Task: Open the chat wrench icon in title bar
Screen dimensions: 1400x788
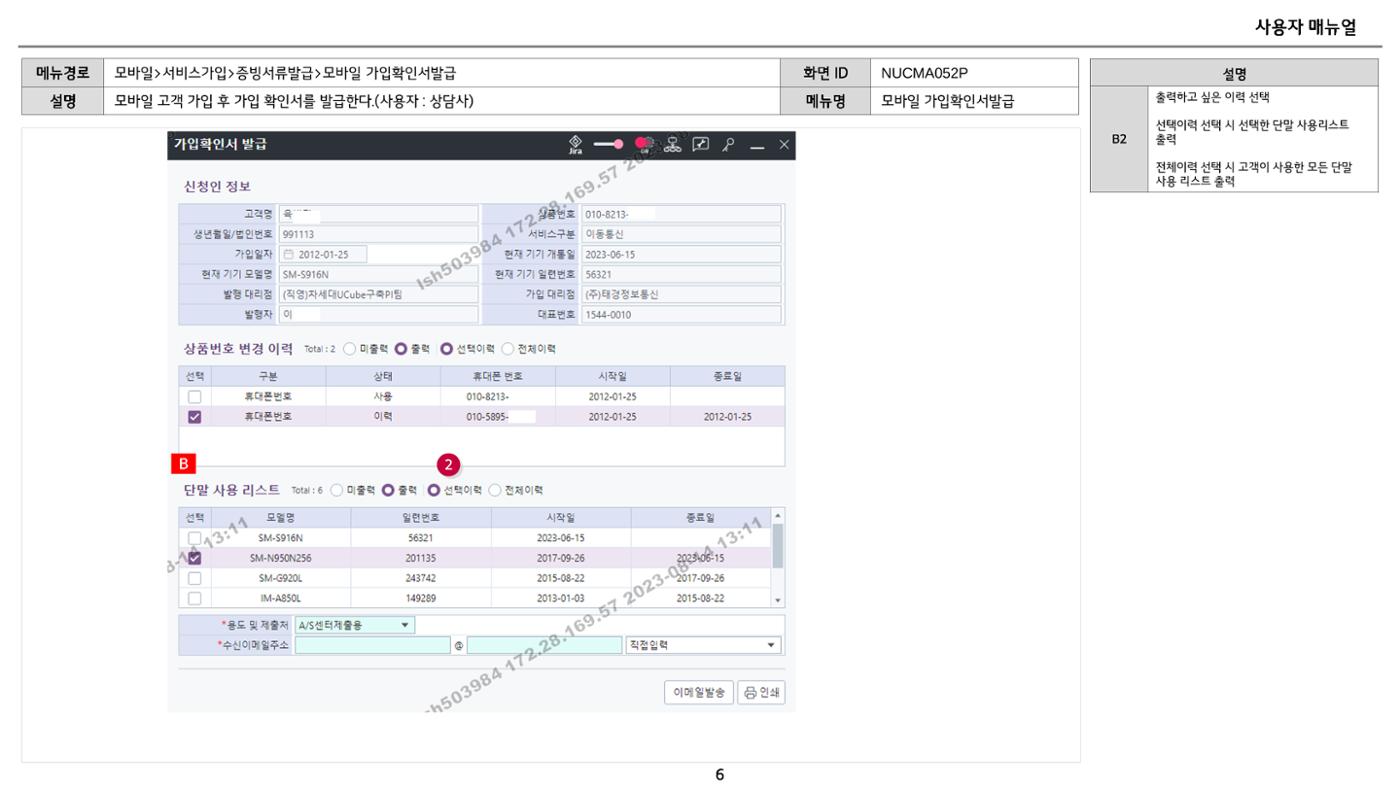Action: 702,145
